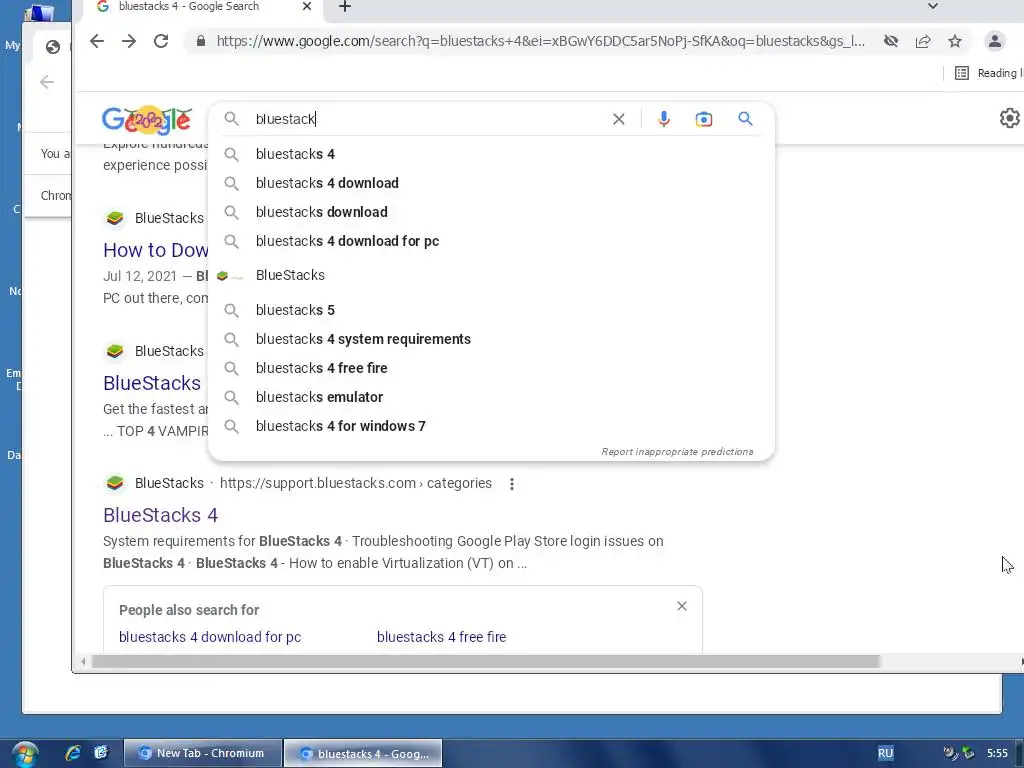
Task: Open a new tab with plus button
Action: click(345, 7)
